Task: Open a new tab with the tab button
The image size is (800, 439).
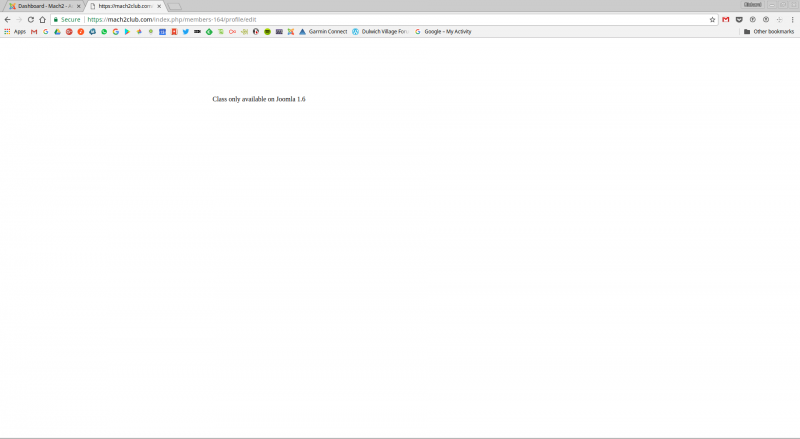Action: click(x=174, y=7)
